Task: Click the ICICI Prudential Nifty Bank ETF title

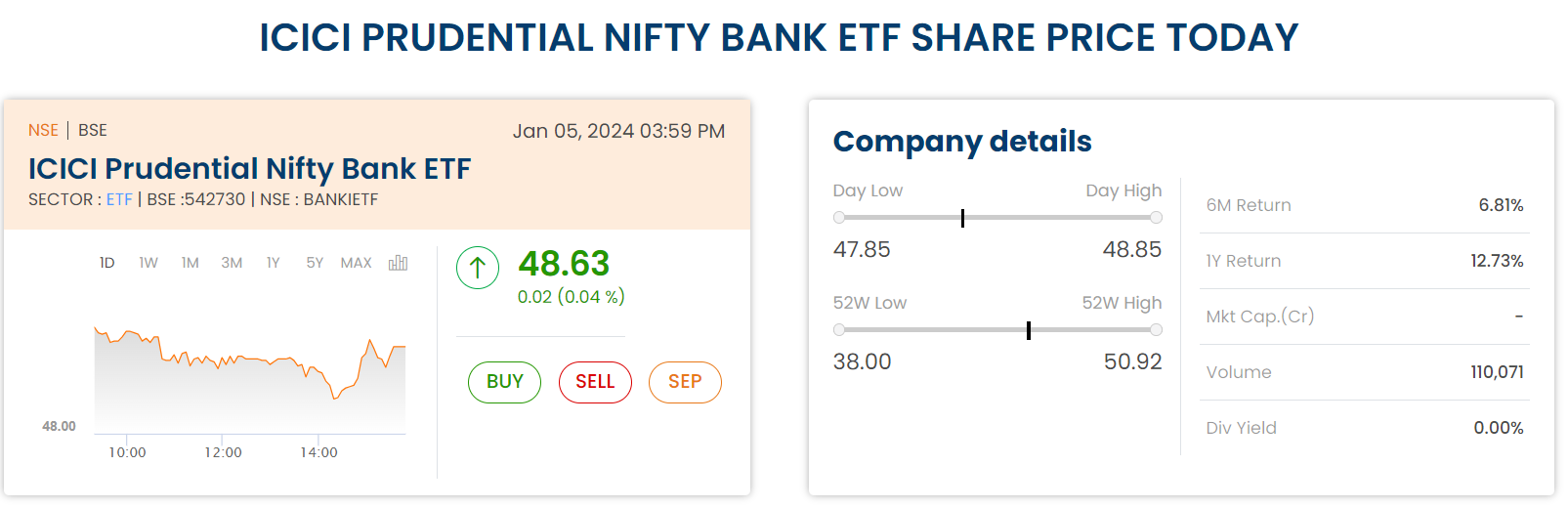Action: pyautogui.click(x=249, y=169)
